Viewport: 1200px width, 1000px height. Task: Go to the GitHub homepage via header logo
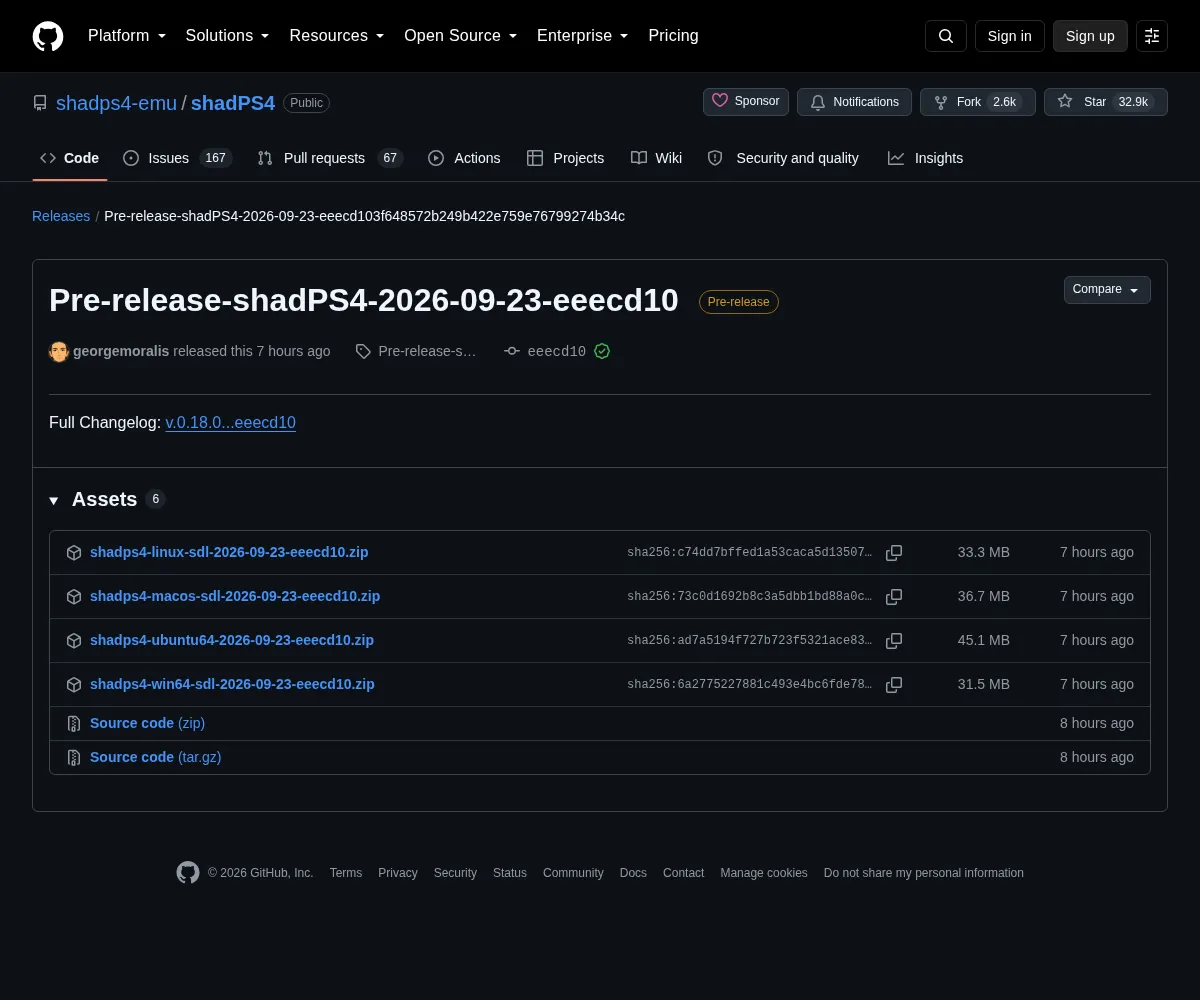coord(48,36)
